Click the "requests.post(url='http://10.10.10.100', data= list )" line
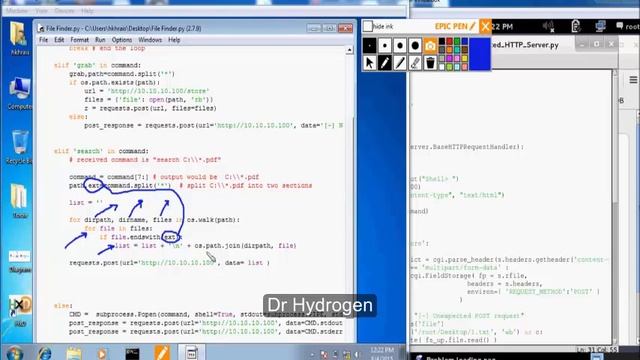The width and height of the screenshot is (640, 360). (x=169, y=263)
